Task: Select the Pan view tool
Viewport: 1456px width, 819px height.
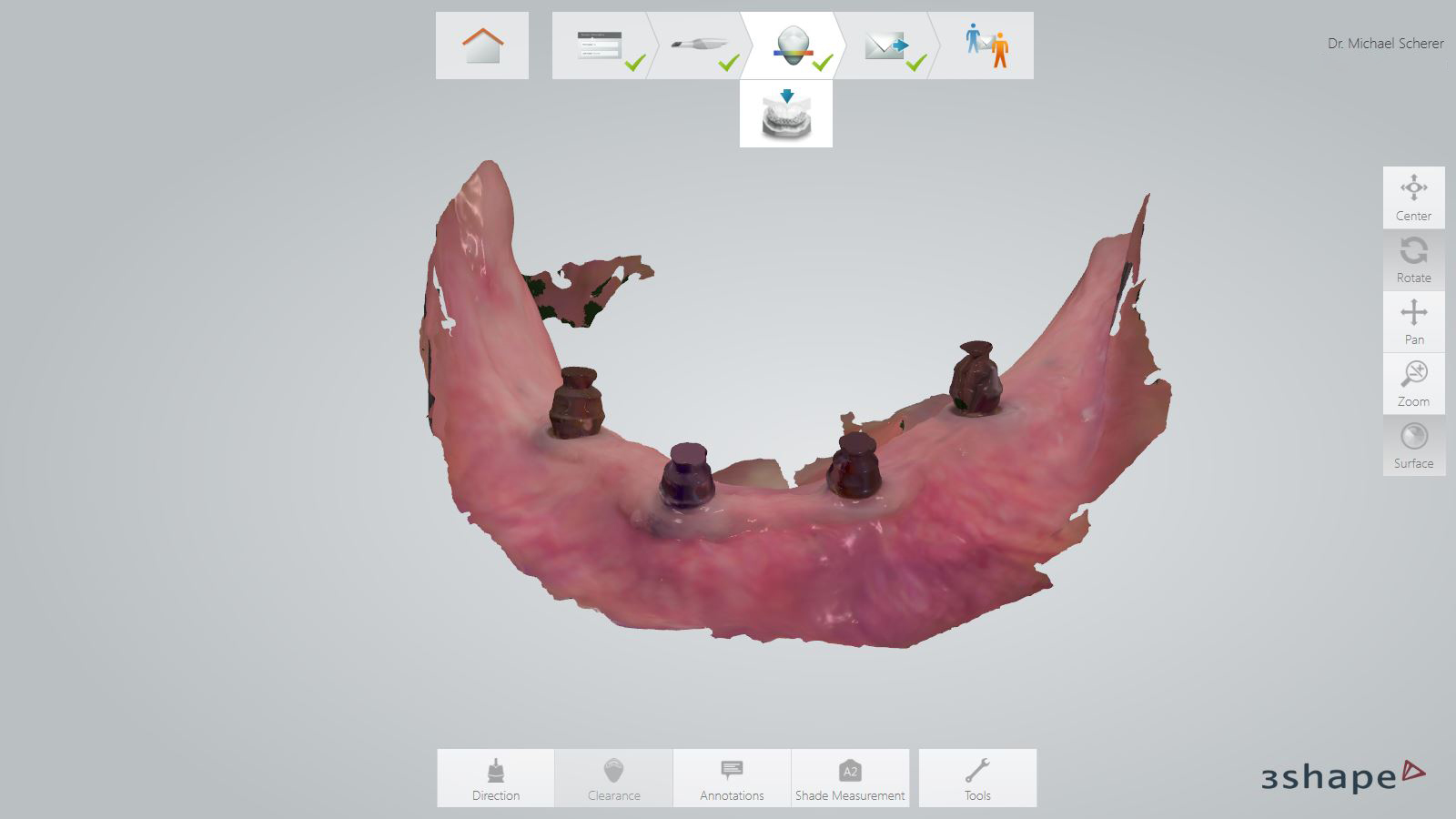Action: coord(1413,321)
